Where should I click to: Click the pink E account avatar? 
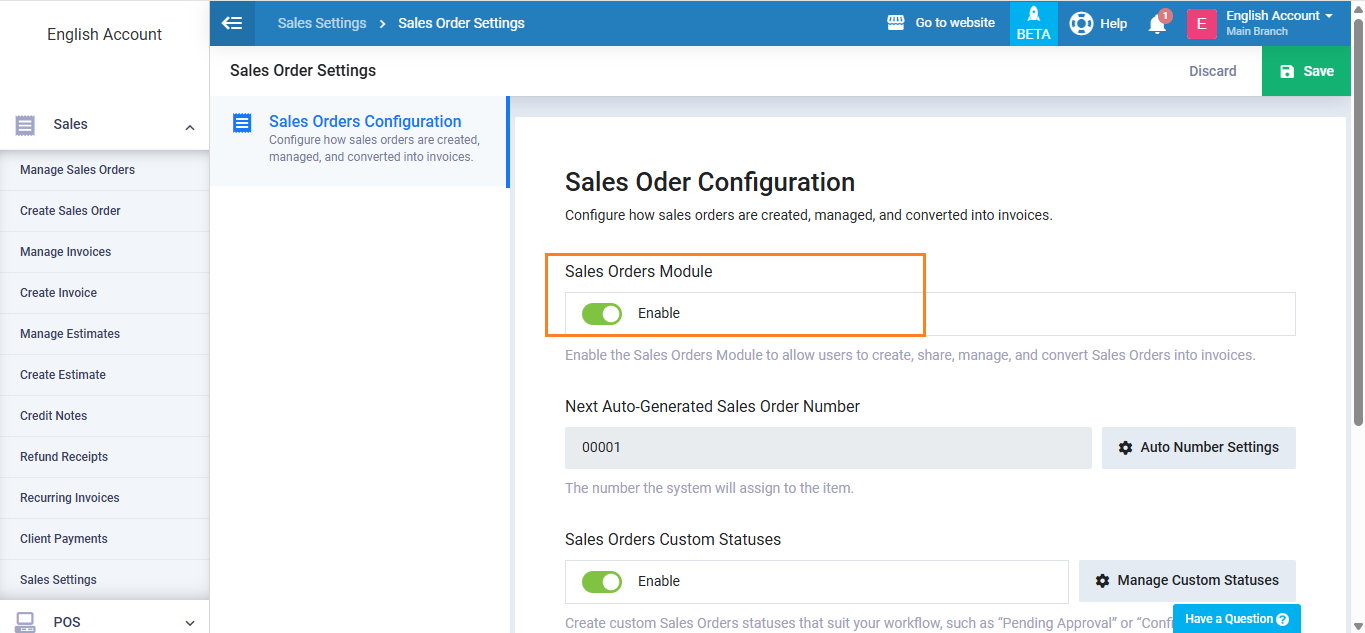1202,23
